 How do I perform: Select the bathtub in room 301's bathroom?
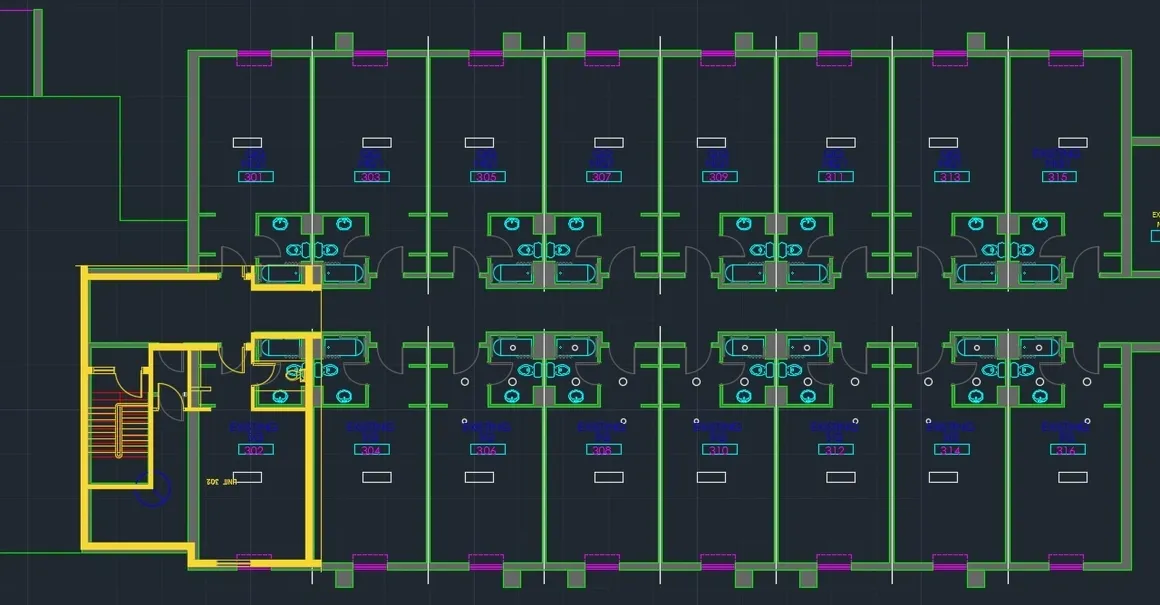(281, 273)
